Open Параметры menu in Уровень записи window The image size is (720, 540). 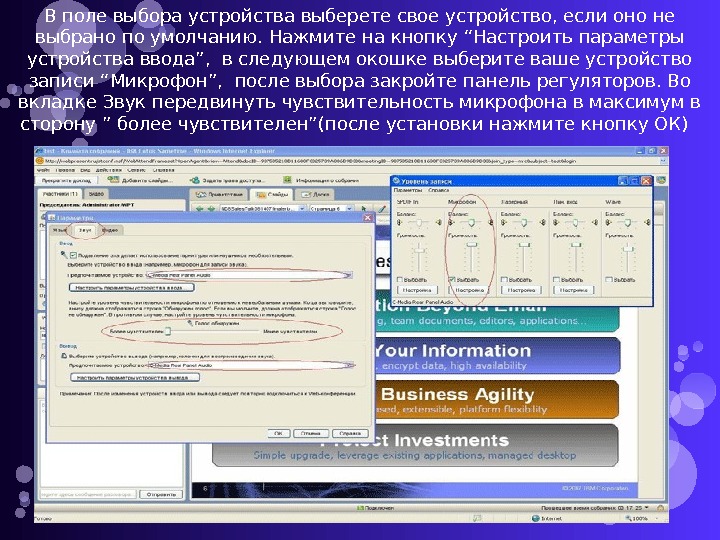tap(408, 190)
